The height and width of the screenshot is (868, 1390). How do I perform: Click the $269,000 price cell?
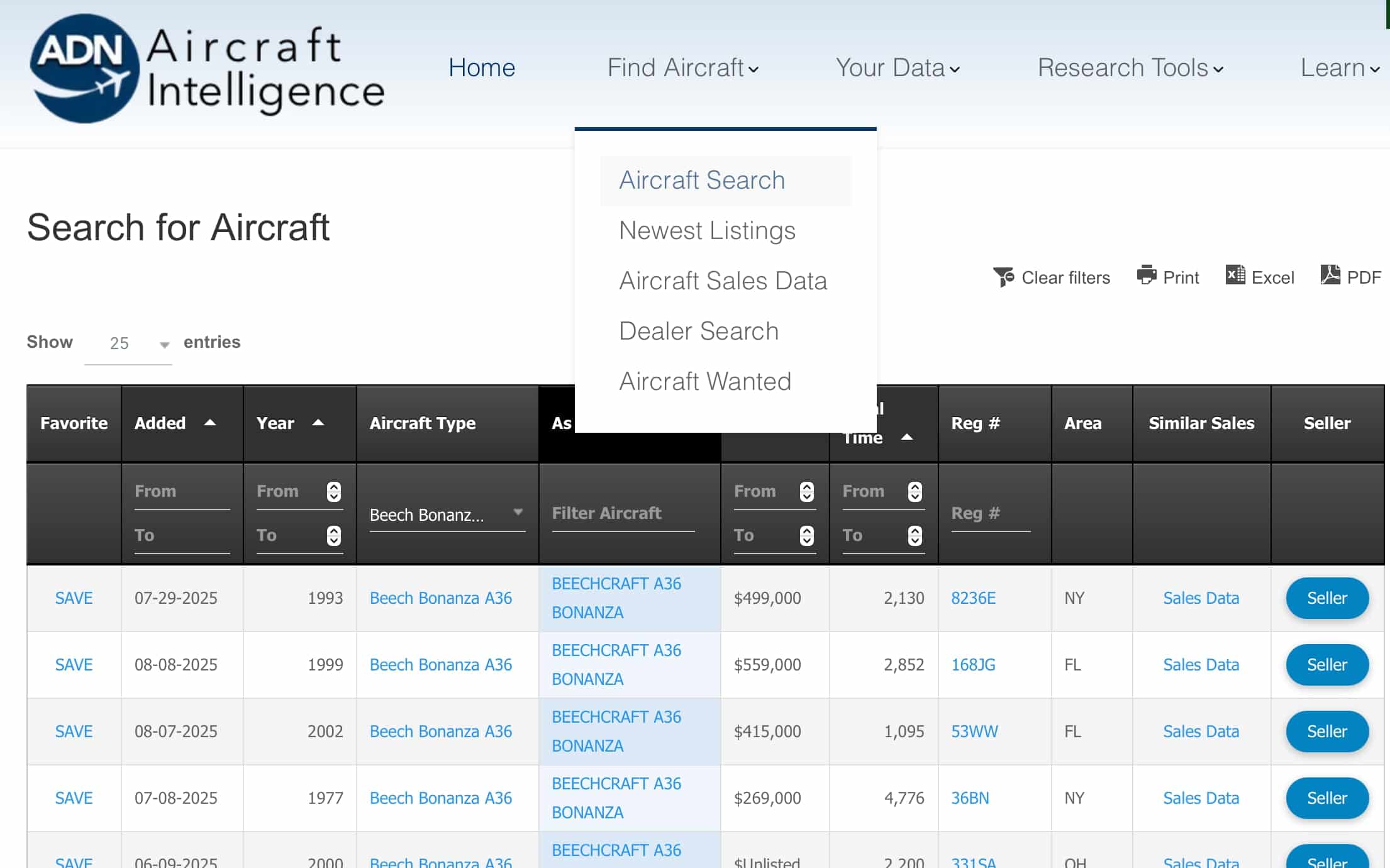tap(774, 798)
